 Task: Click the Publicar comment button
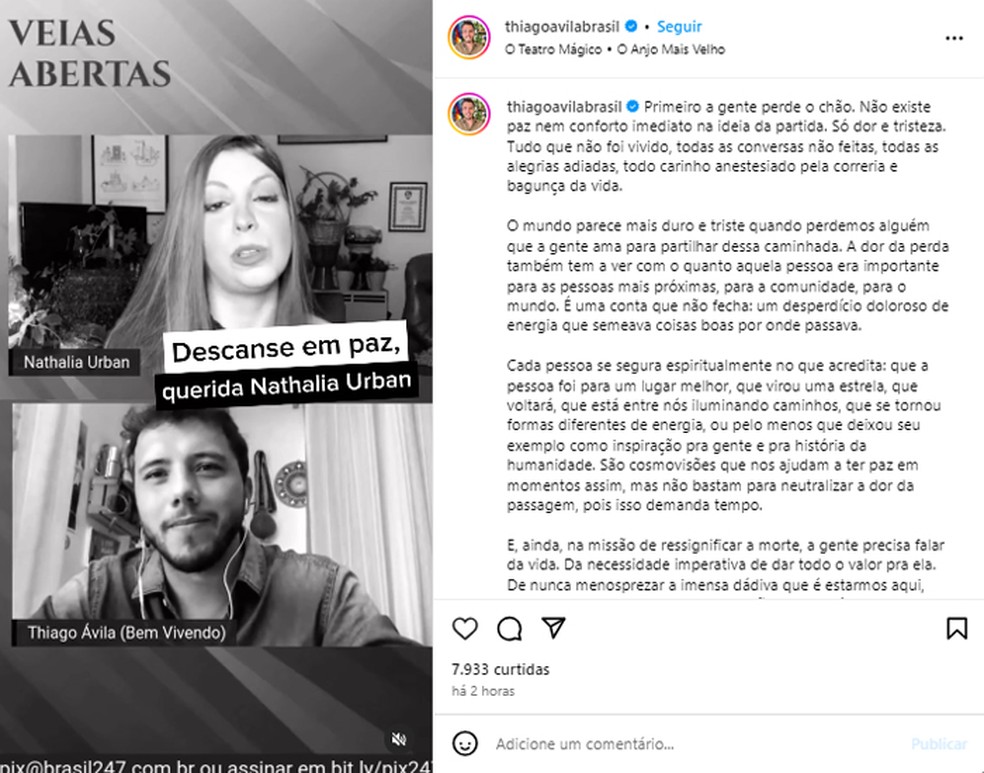[939, 744]
